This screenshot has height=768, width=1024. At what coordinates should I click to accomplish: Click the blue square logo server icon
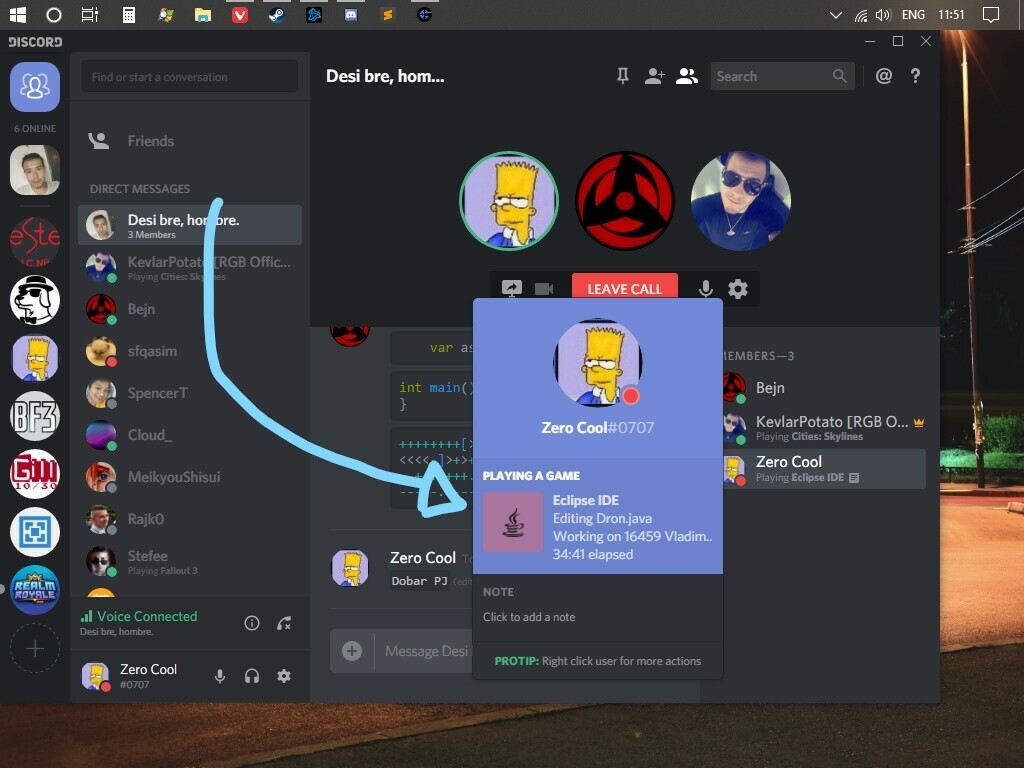35,532
